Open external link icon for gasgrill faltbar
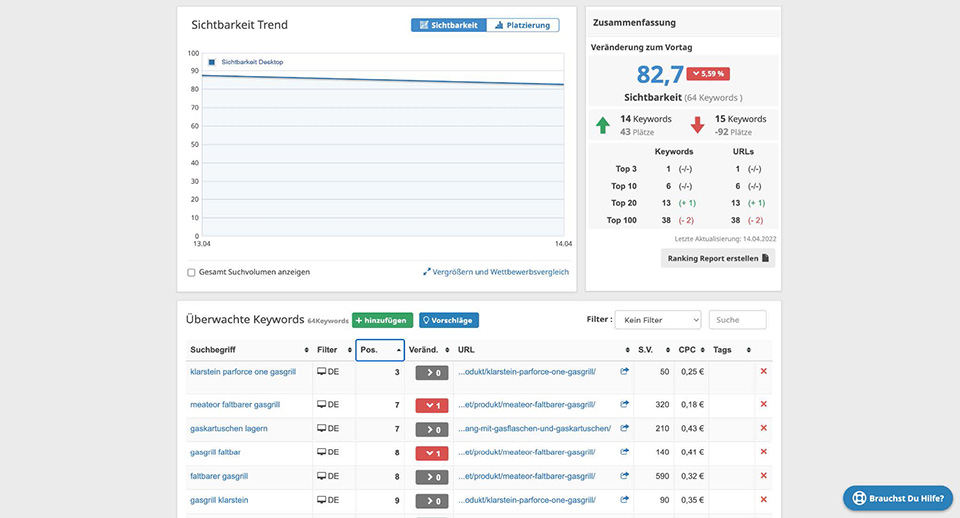 pyautogui.click(x=624, y=452)
